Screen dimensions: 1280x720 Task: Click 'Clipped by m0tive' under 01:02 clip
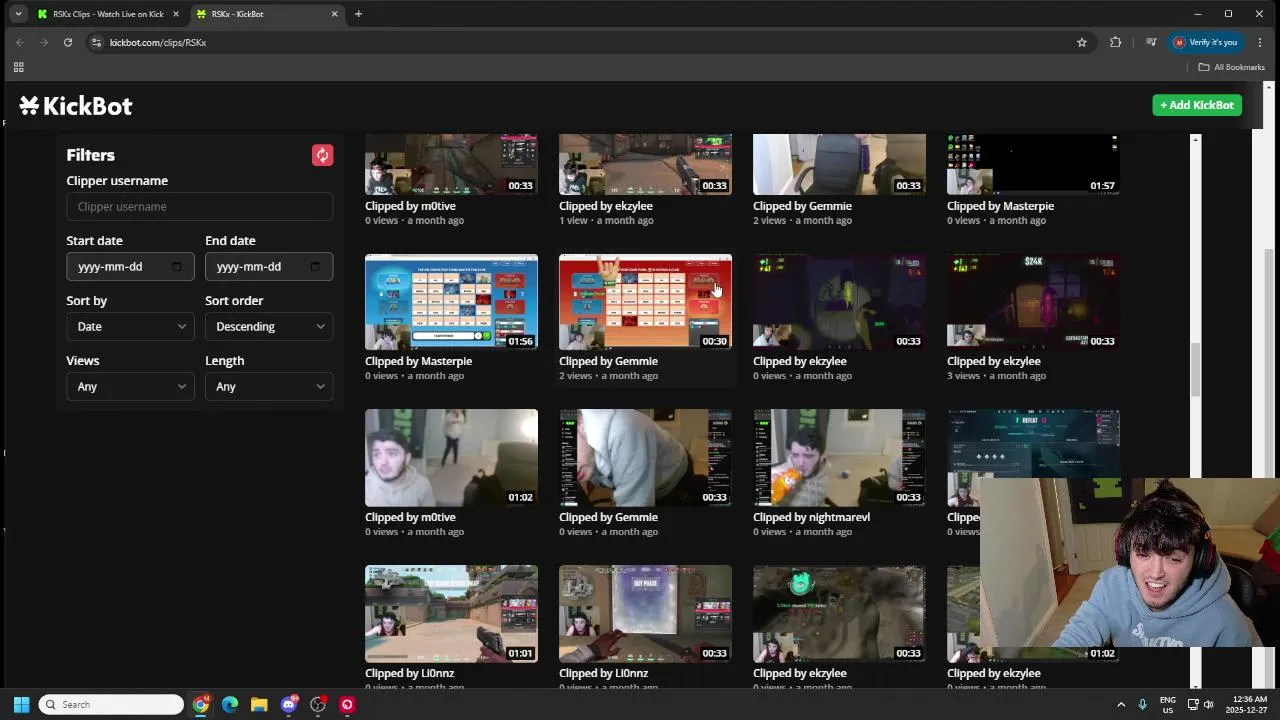410,517
